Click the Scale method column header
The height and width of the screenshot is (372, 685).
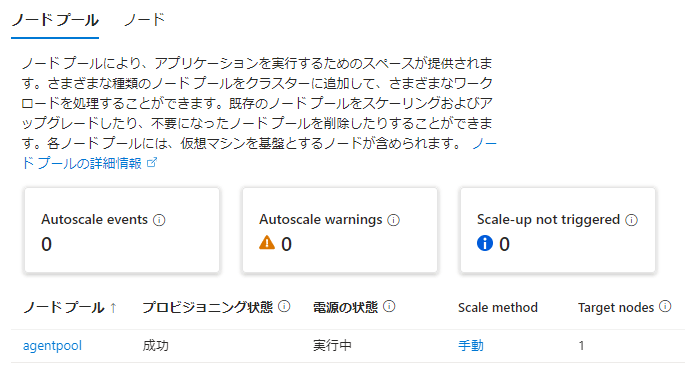coord(498,308)
